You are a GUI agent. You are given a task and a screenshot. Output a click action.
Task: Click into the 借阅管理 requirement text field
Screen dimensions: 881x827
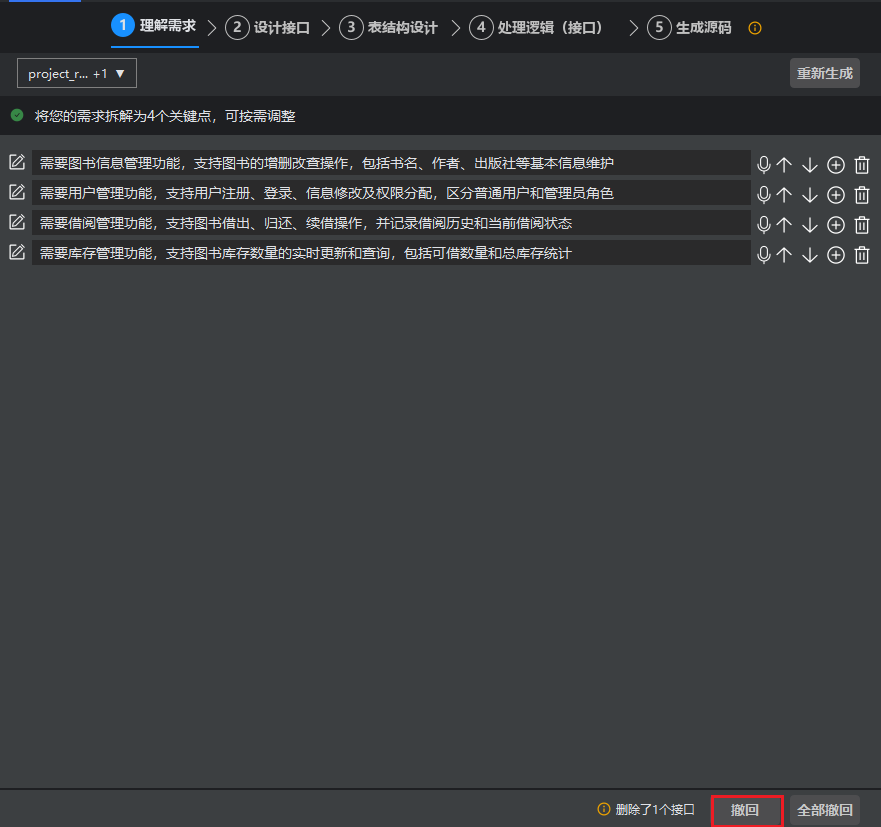pos(390,223)
